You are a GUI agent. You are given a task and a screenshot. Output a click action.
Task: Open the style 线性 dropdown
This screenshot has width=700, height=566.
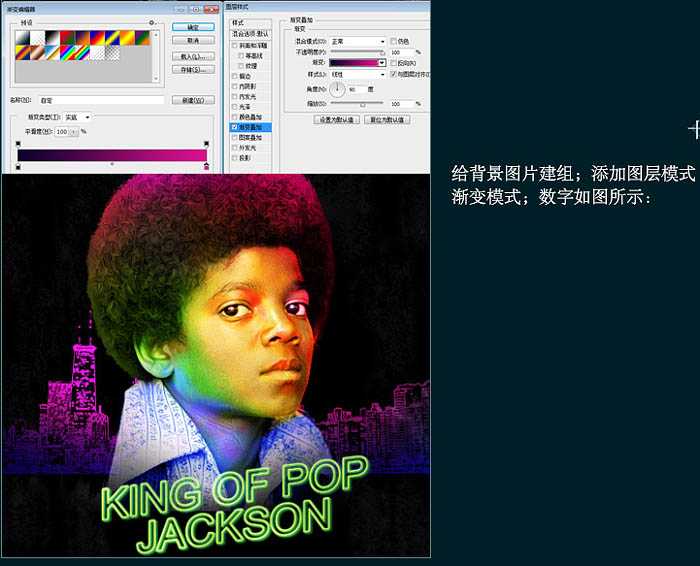pos(358,75)
